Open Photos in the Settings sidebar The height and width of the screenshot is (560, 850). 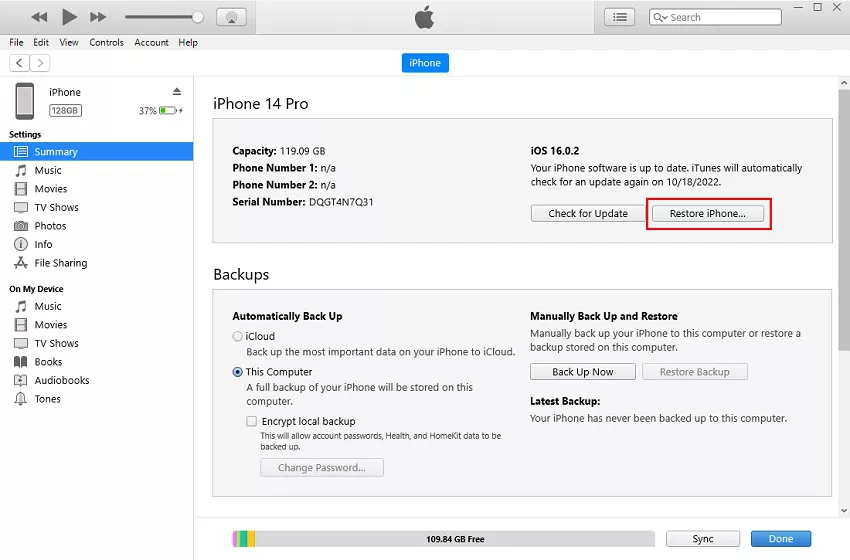[50, 226]
